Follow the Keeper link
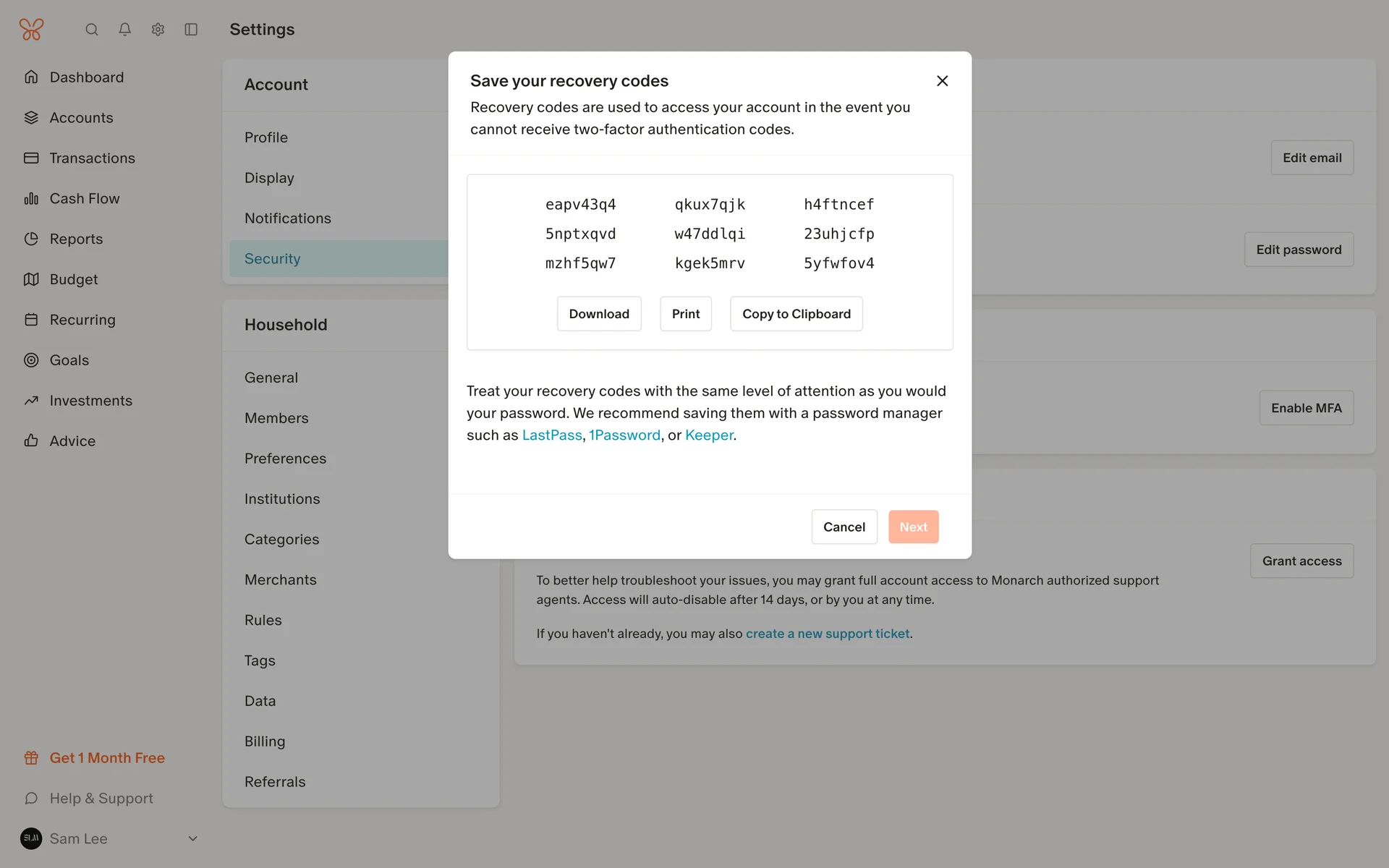 coord(708,435)
